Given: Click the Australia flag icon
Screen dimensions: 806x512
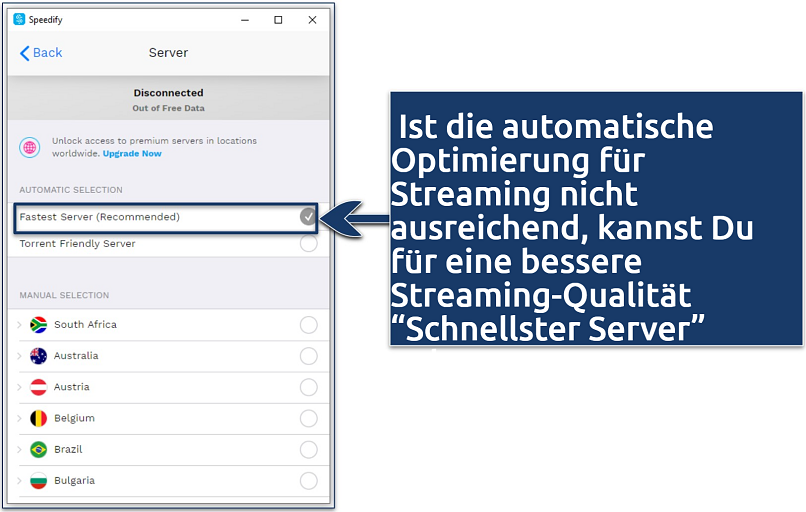Looking at the screenshot, I should pos(39,356).
